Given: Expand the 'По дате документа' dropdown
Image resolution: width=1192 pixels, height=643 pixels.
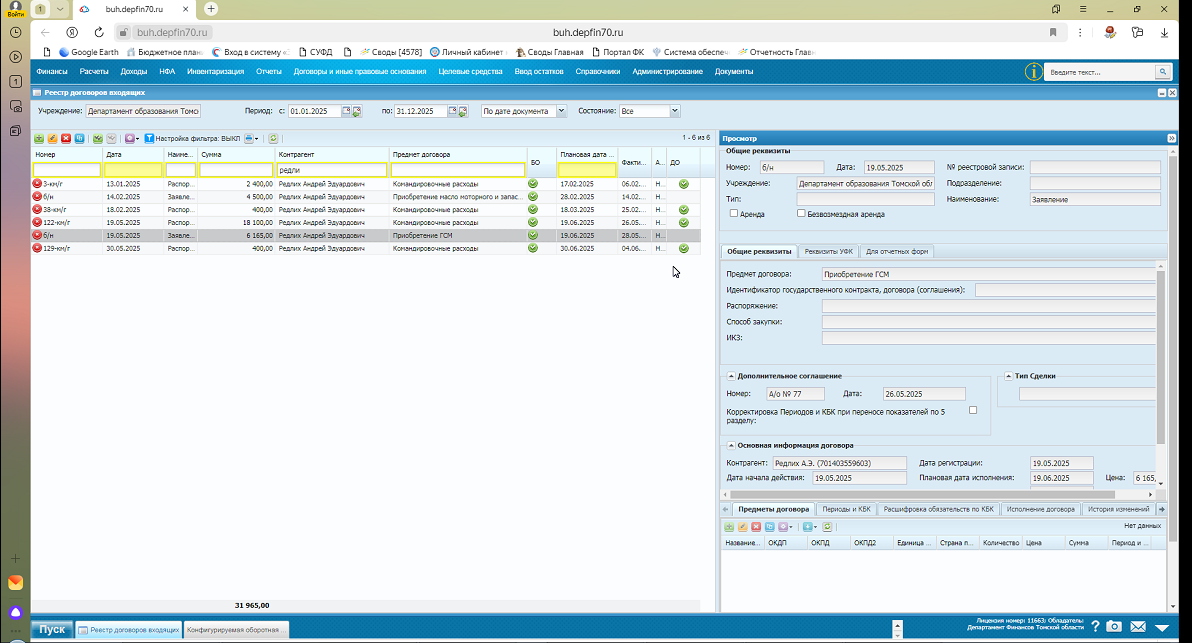Looking at the screenshot, I should tap(561, 111).
